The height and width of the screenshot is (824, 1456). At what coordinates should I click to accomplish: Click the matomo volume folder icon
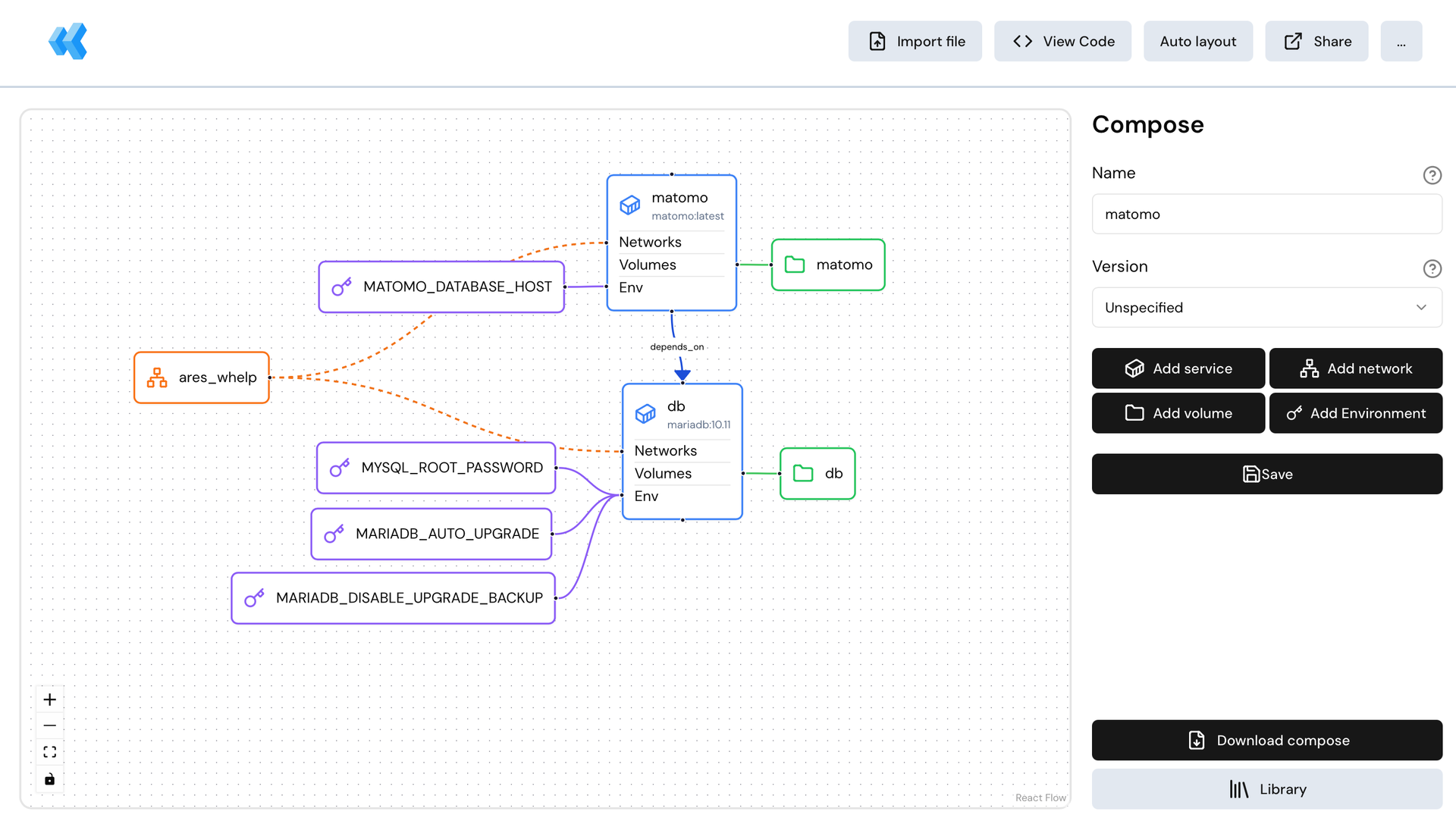[x=795, y=265]
